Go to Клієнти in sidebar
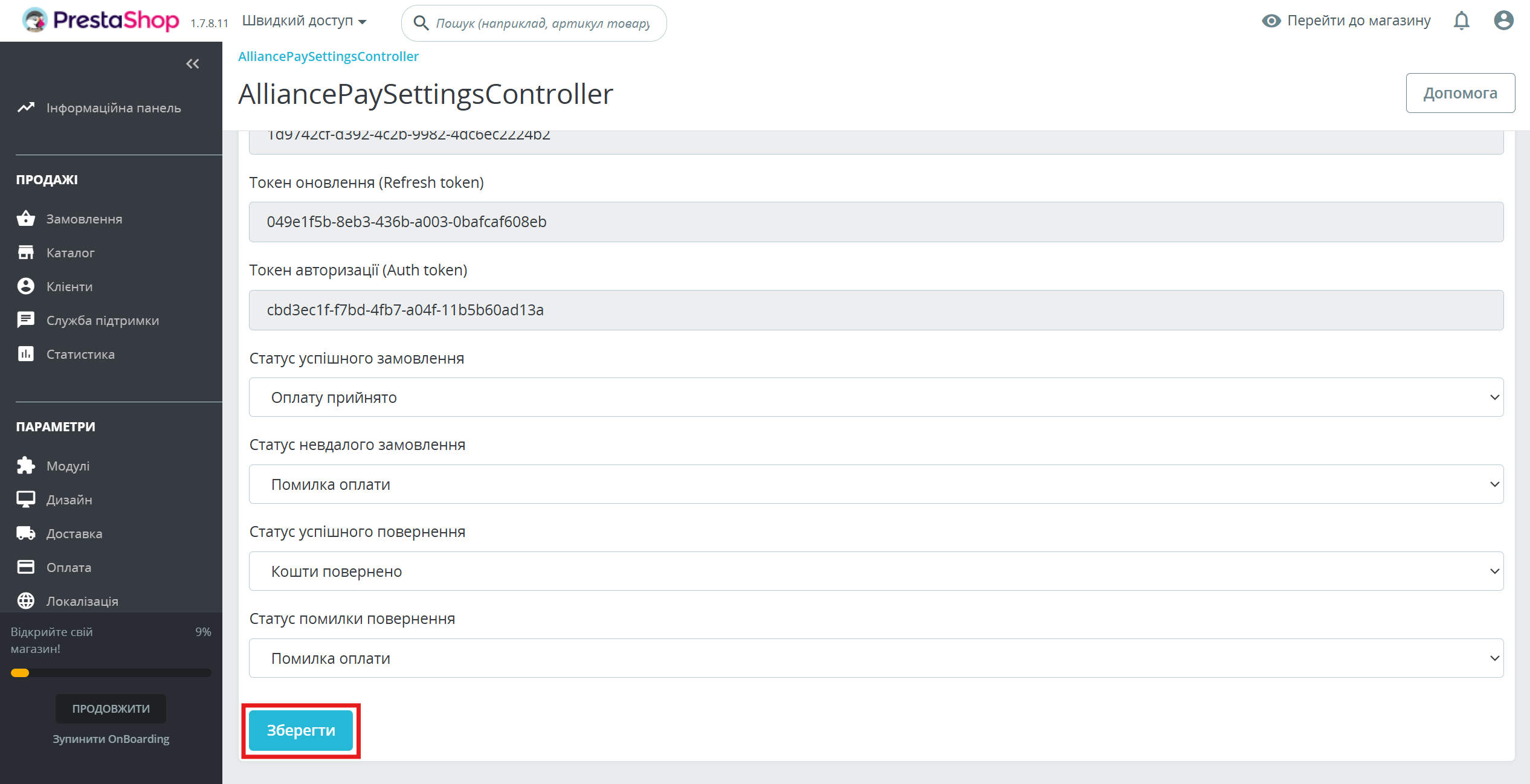 (x=69, y=286)
